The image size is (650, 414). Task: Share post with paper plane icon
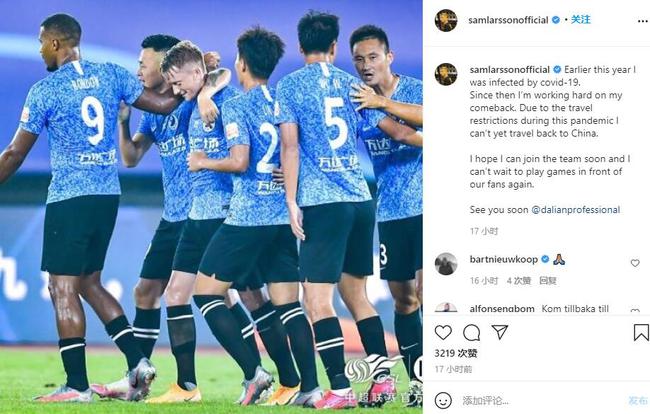[x=500, y=332]
